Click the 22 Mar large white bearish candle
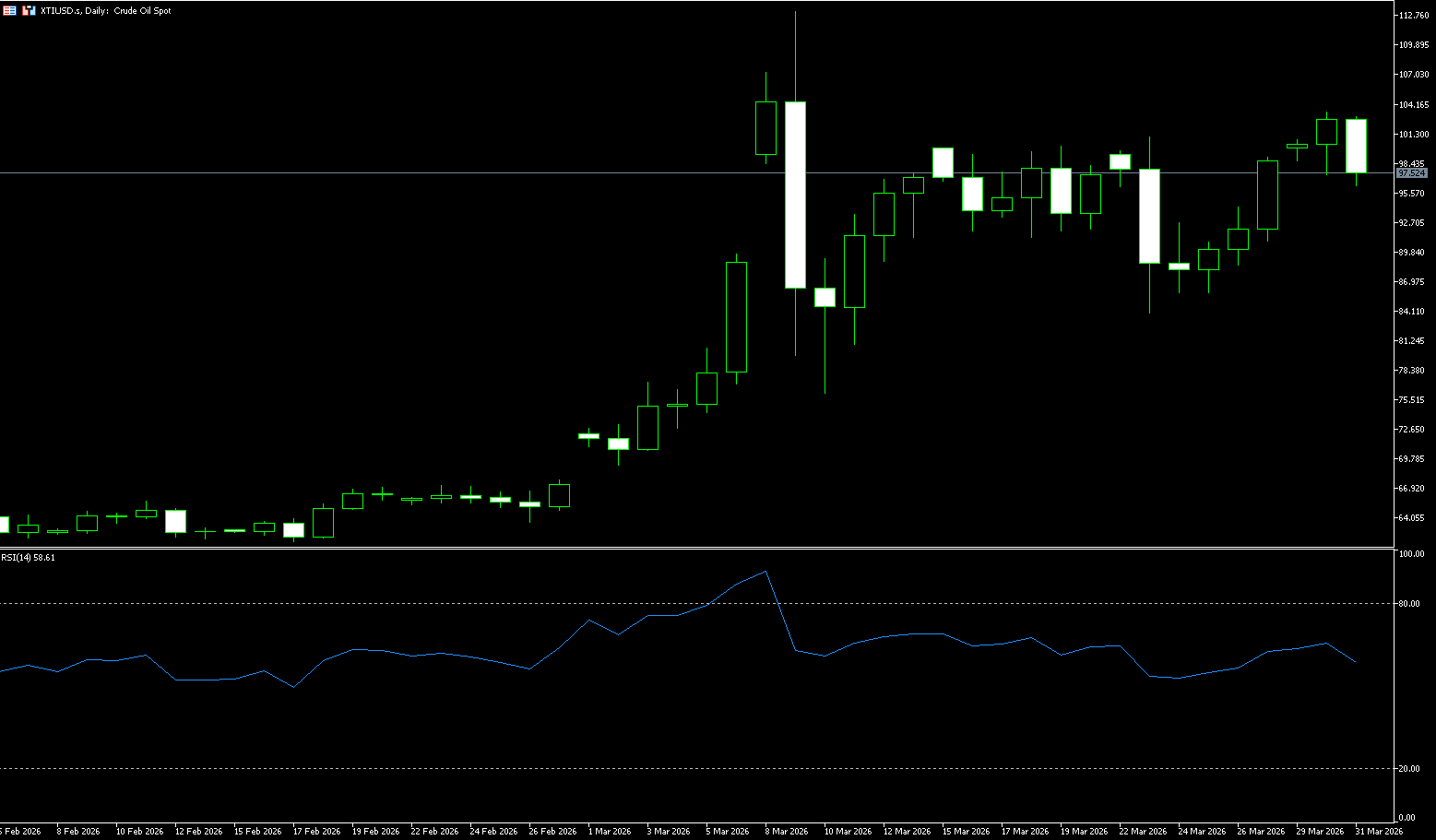This screenshot has width=1436, height=840. [x=1149, y=216]
